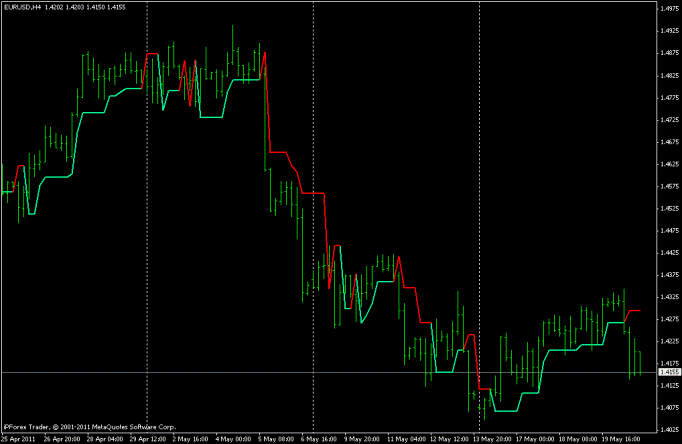Click the 1.4975 price axis label
Image resolution: width=682 pixels, height=444 pixels.
669,8
